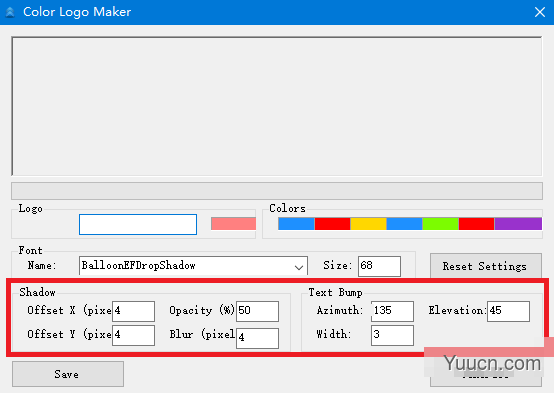Click the Shadow Offset X field
Screen dimensions: 554x393
133,311
